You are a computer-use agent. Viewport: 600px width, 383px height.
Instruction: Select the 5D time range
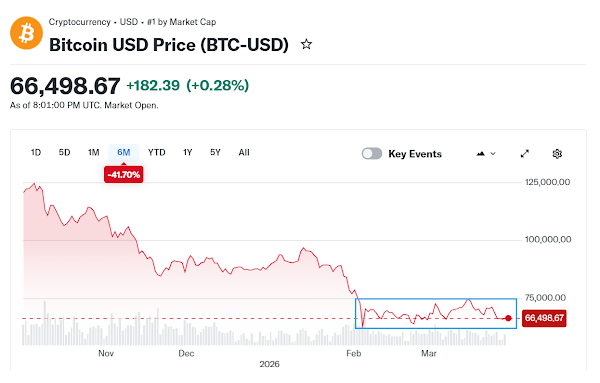click(64, 153)
